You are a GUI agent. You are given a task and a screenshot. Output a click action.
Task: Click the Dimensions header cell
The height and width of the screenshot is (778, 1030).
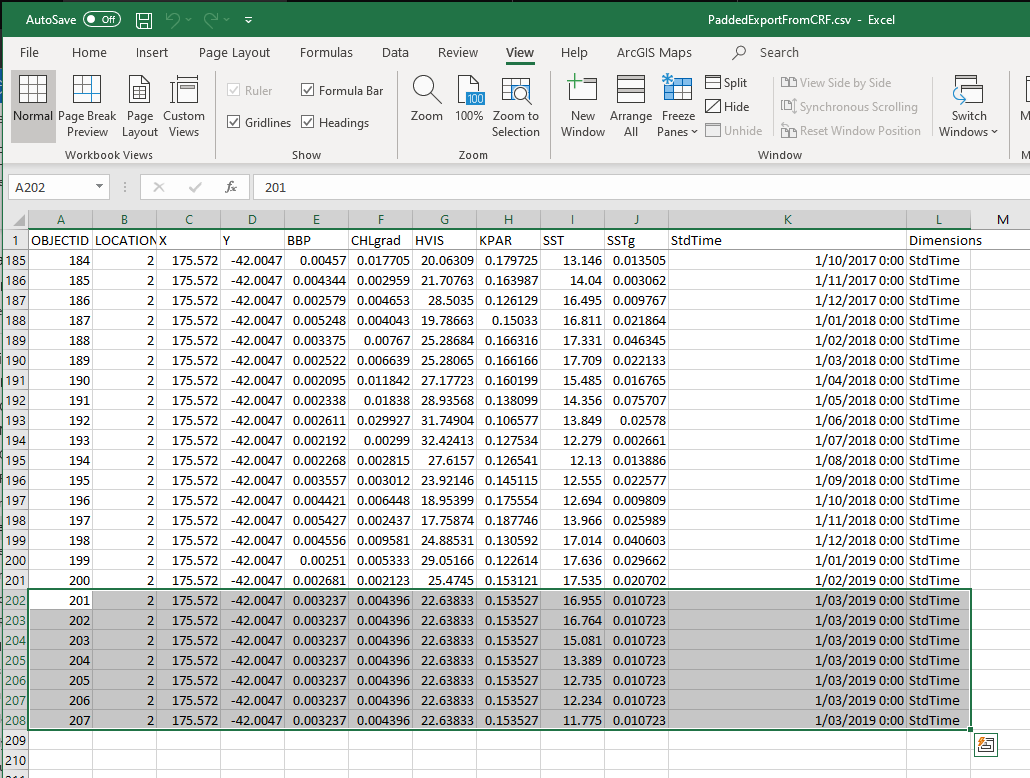coord(938,240)
